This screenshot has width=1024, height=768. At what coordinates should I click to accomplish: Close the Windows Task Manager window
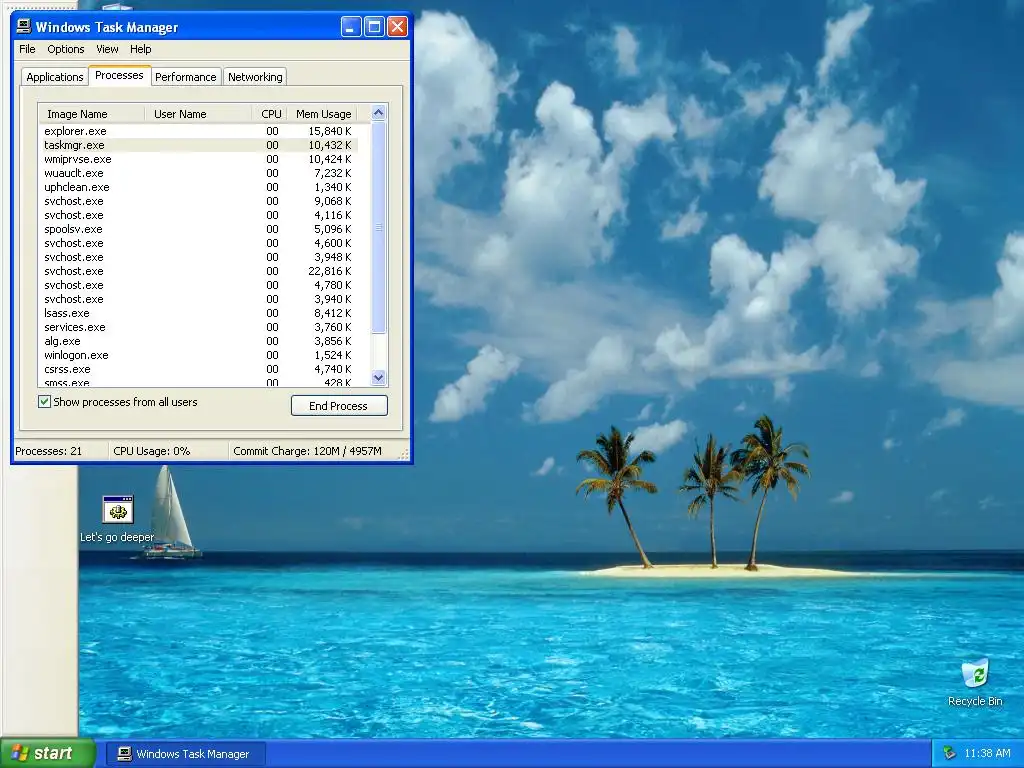click(397, 27)
